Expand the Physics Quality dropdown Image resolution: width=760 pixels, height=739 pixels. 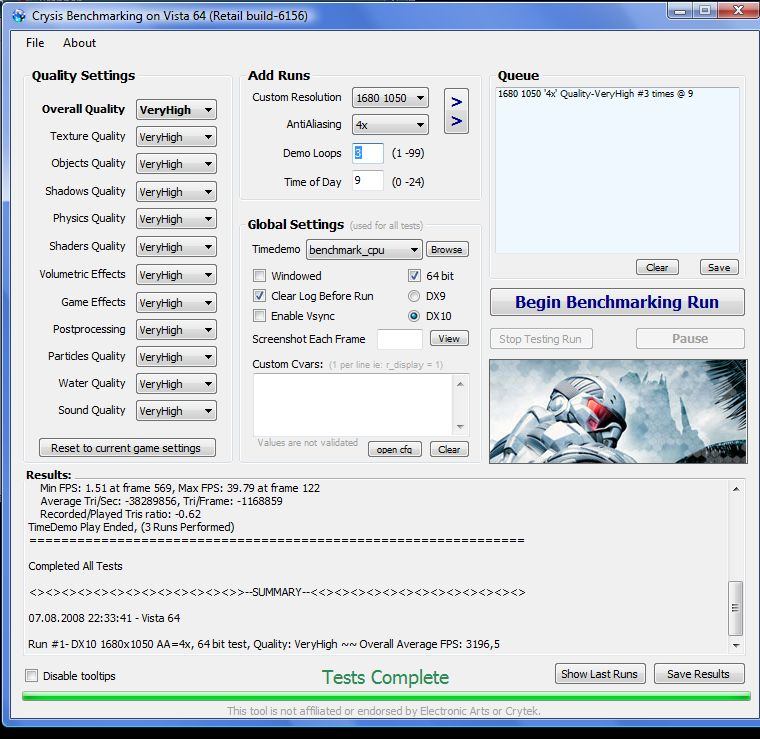176,219
